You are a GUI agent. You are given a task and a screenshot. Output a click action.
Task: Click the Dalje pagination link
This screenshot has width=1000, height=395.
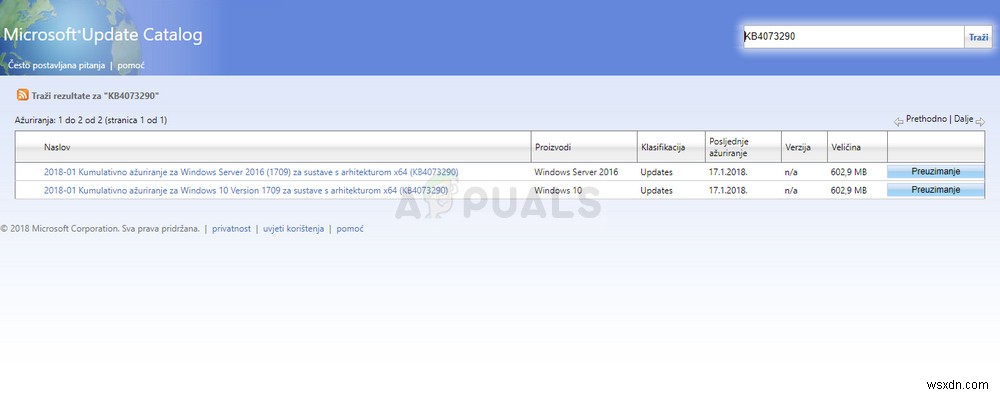click(964, 119)
